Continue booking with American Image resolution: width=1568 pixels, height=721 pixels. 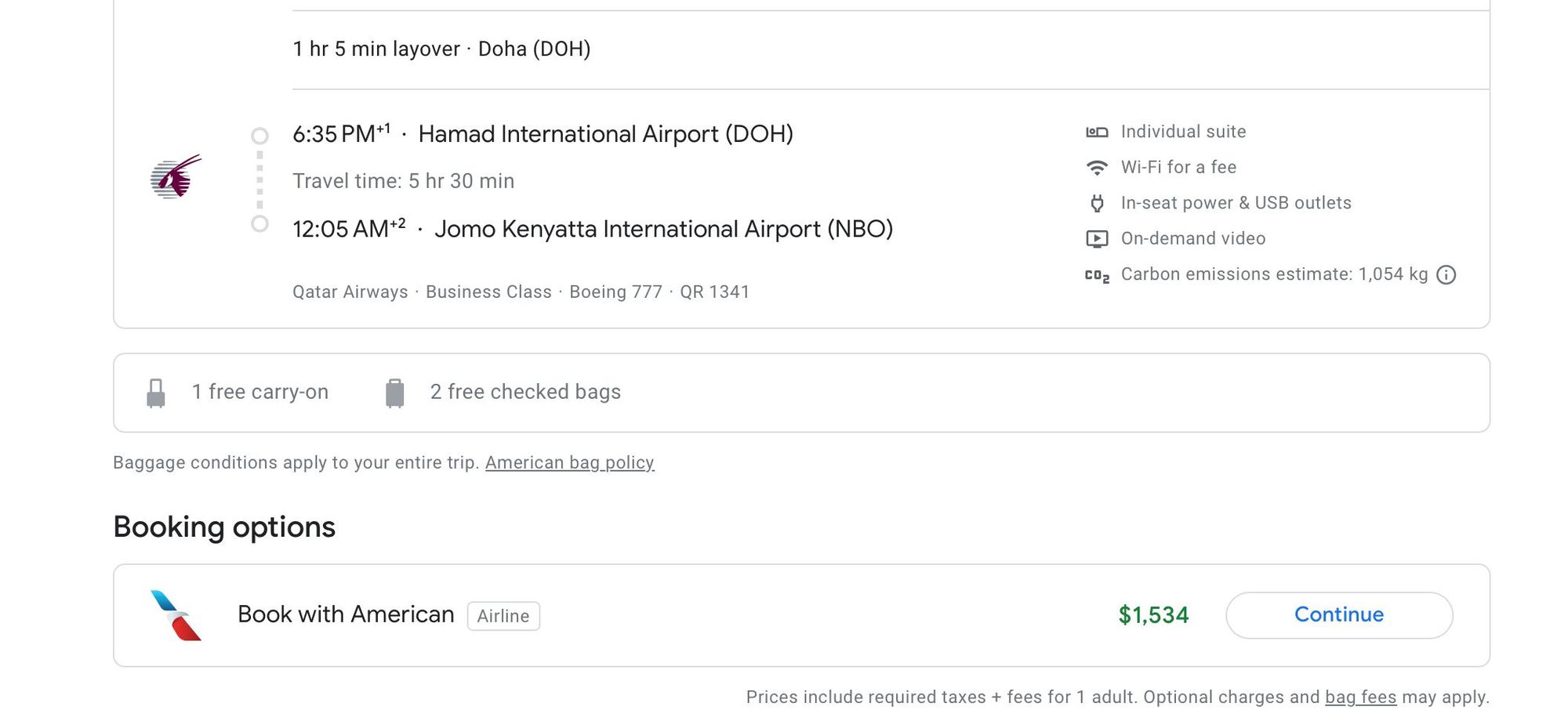pos(1339,615)
